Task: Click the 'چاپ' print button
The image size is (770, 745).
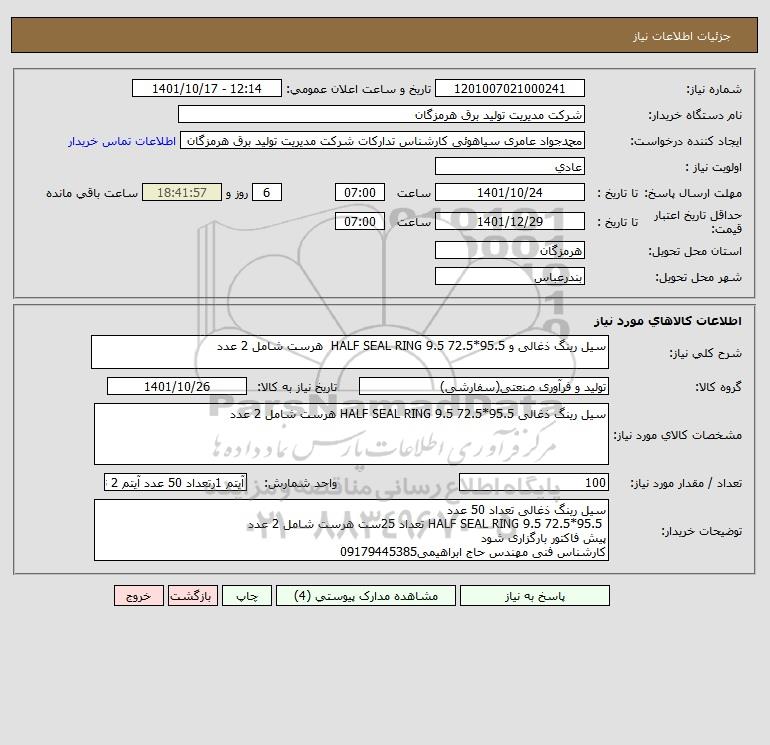Action: click(247, 596)
